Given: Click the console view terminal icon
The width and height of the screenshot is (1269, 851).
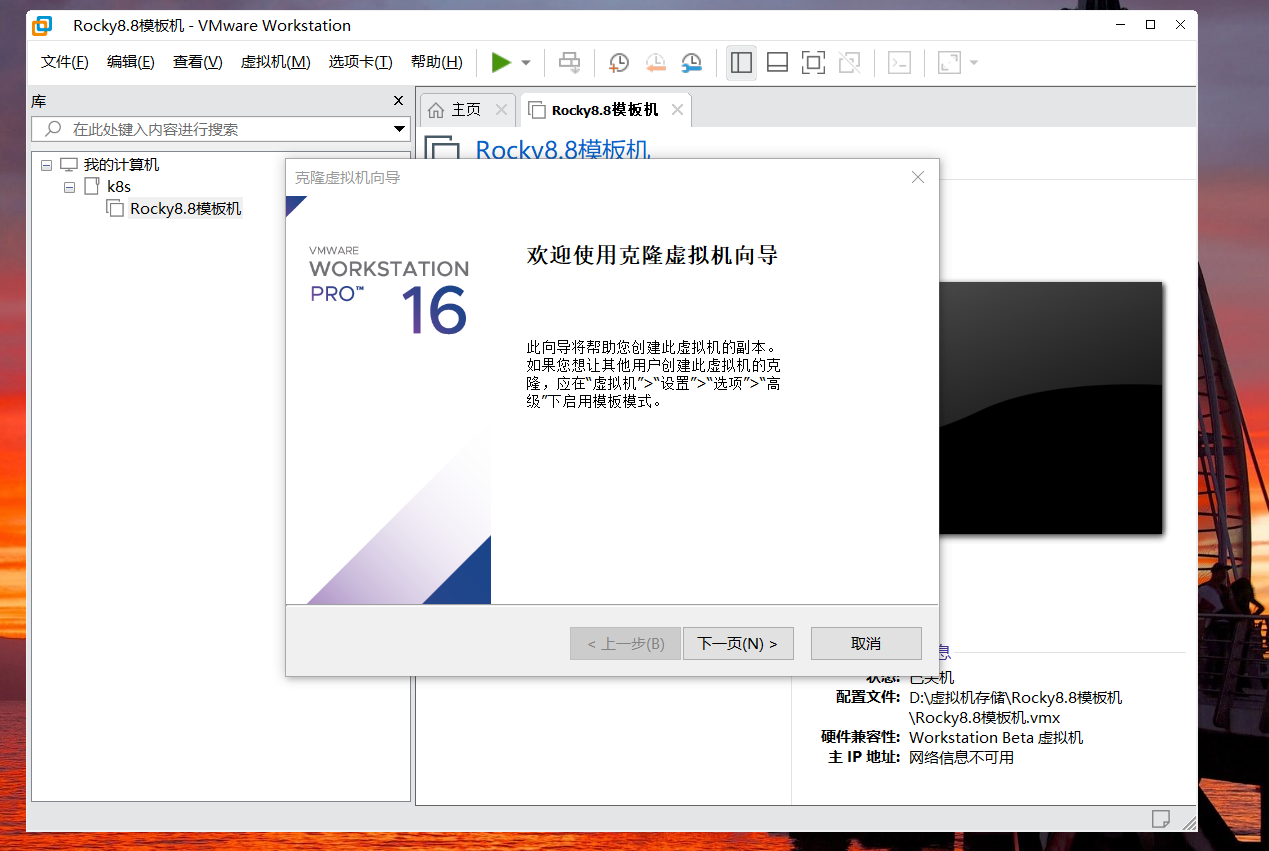Looking at the screenshot, I should click(x=899, y=63).
